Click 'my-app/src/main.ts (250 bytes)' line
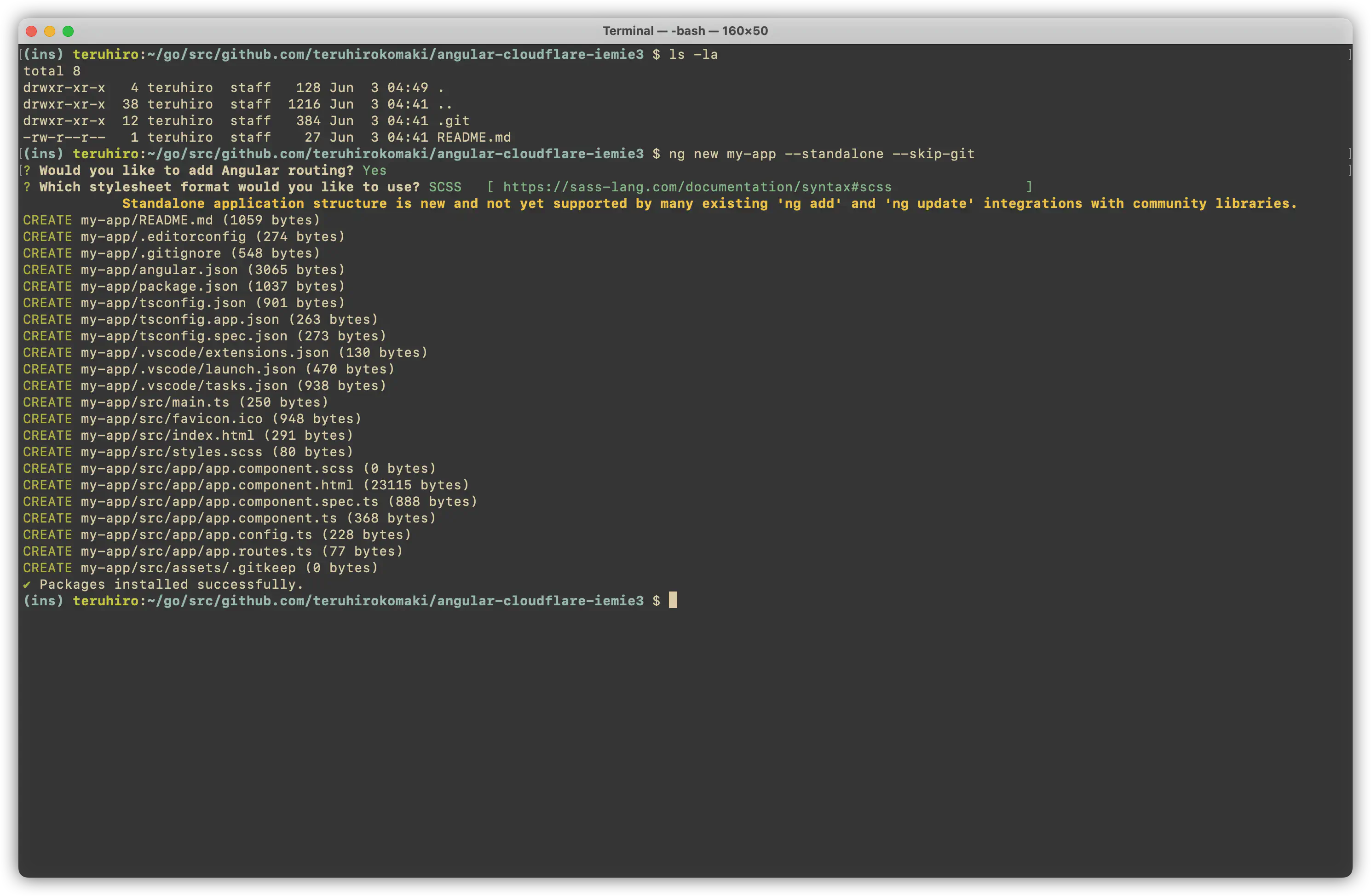This screenshot has height=896, width=1371. [176, 402]
